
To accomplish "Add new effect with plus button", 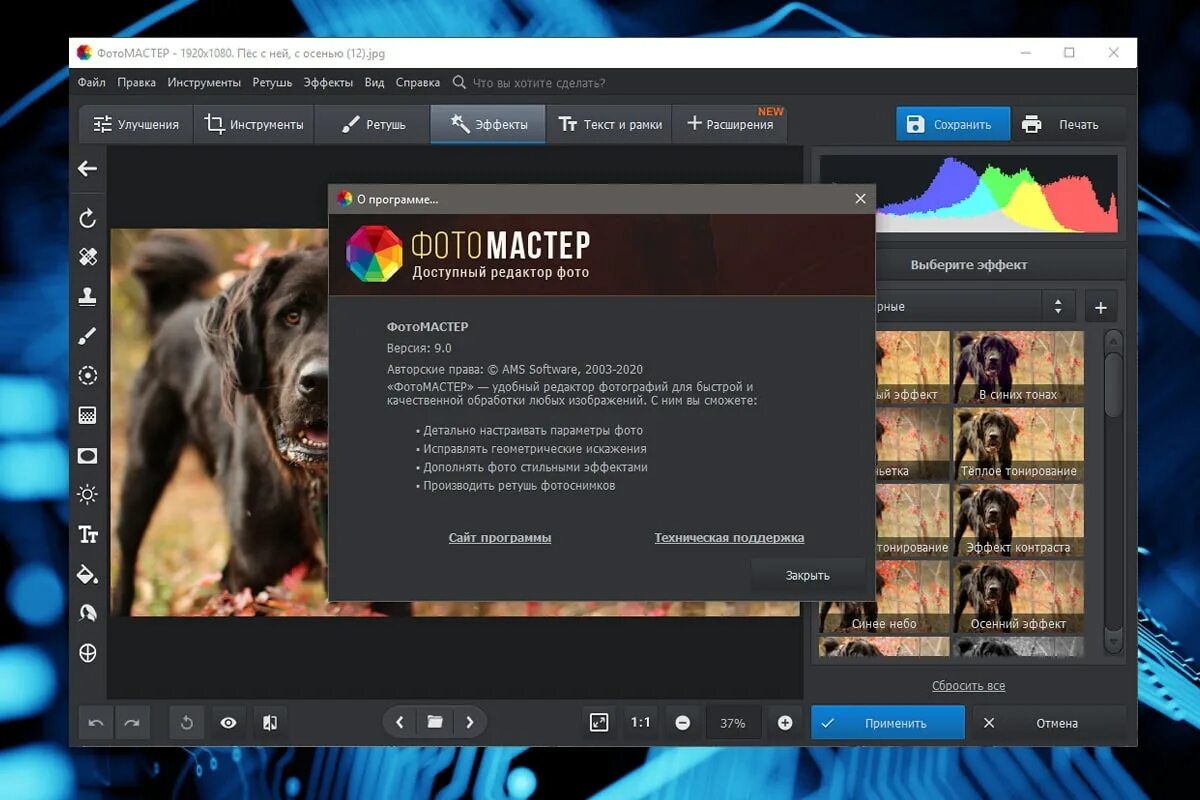I will 1100,307.
